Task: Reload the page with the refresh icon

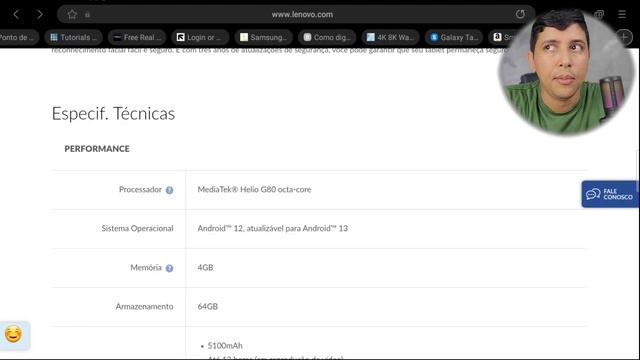Action: [x=520, y=14]
